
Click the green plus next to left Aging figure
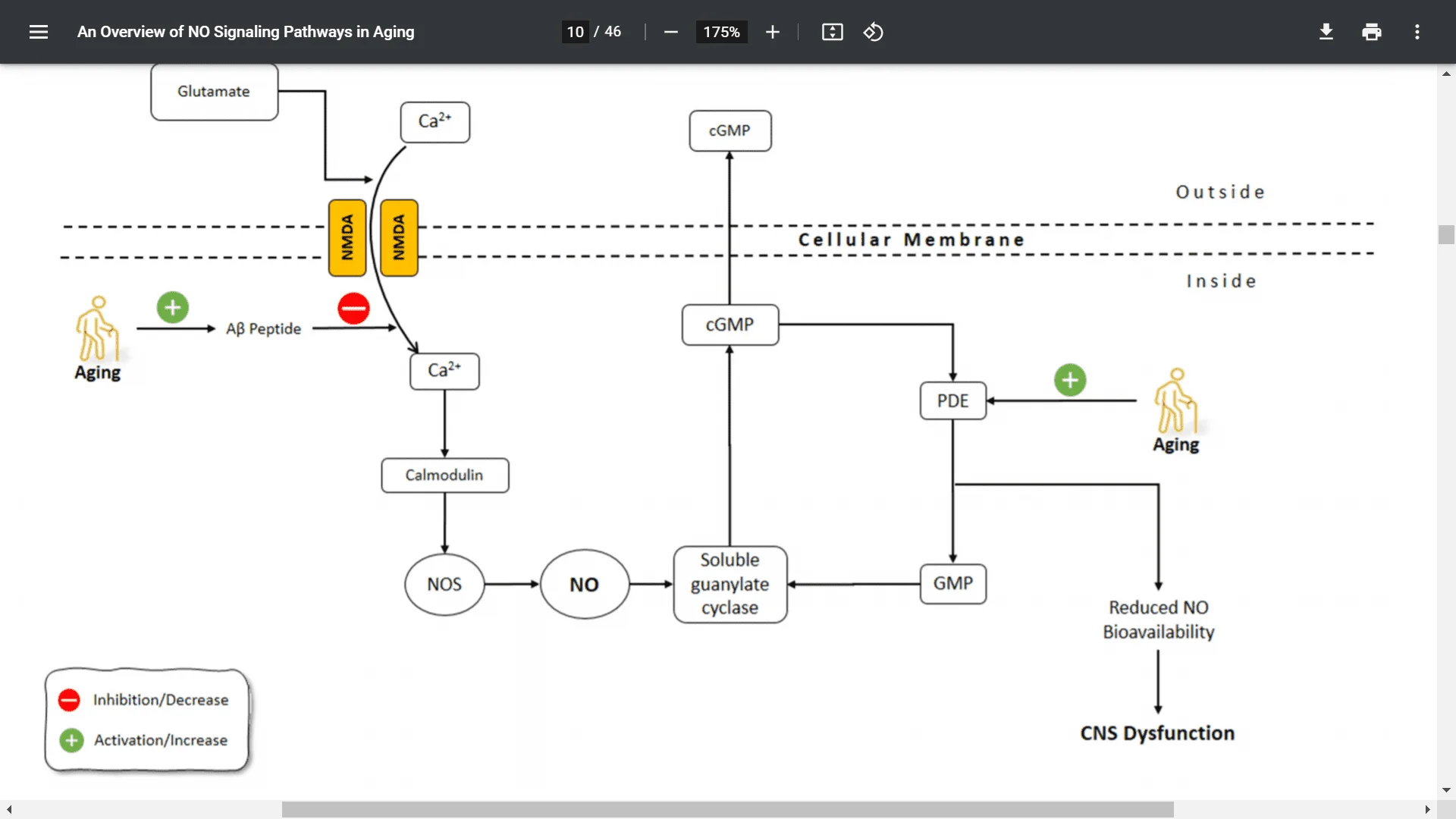173,307
